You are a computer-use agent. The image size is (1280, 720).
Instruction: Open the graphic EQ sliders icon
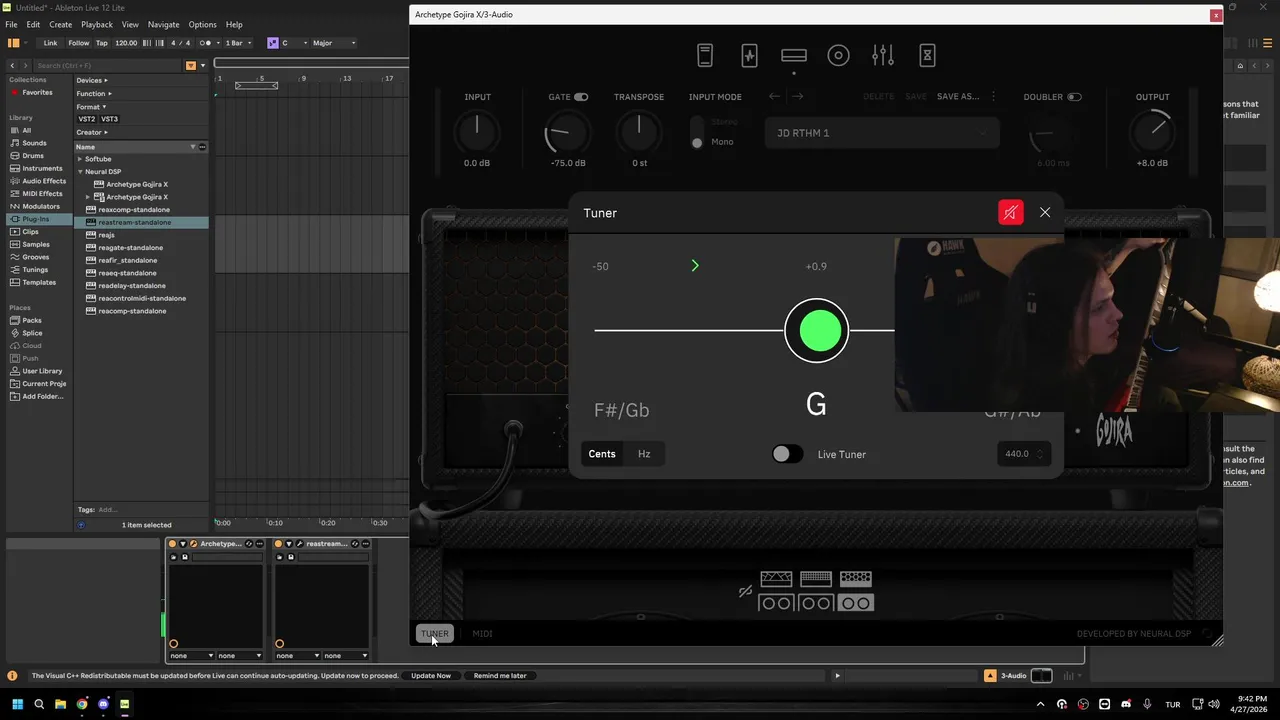coord(883,56)
